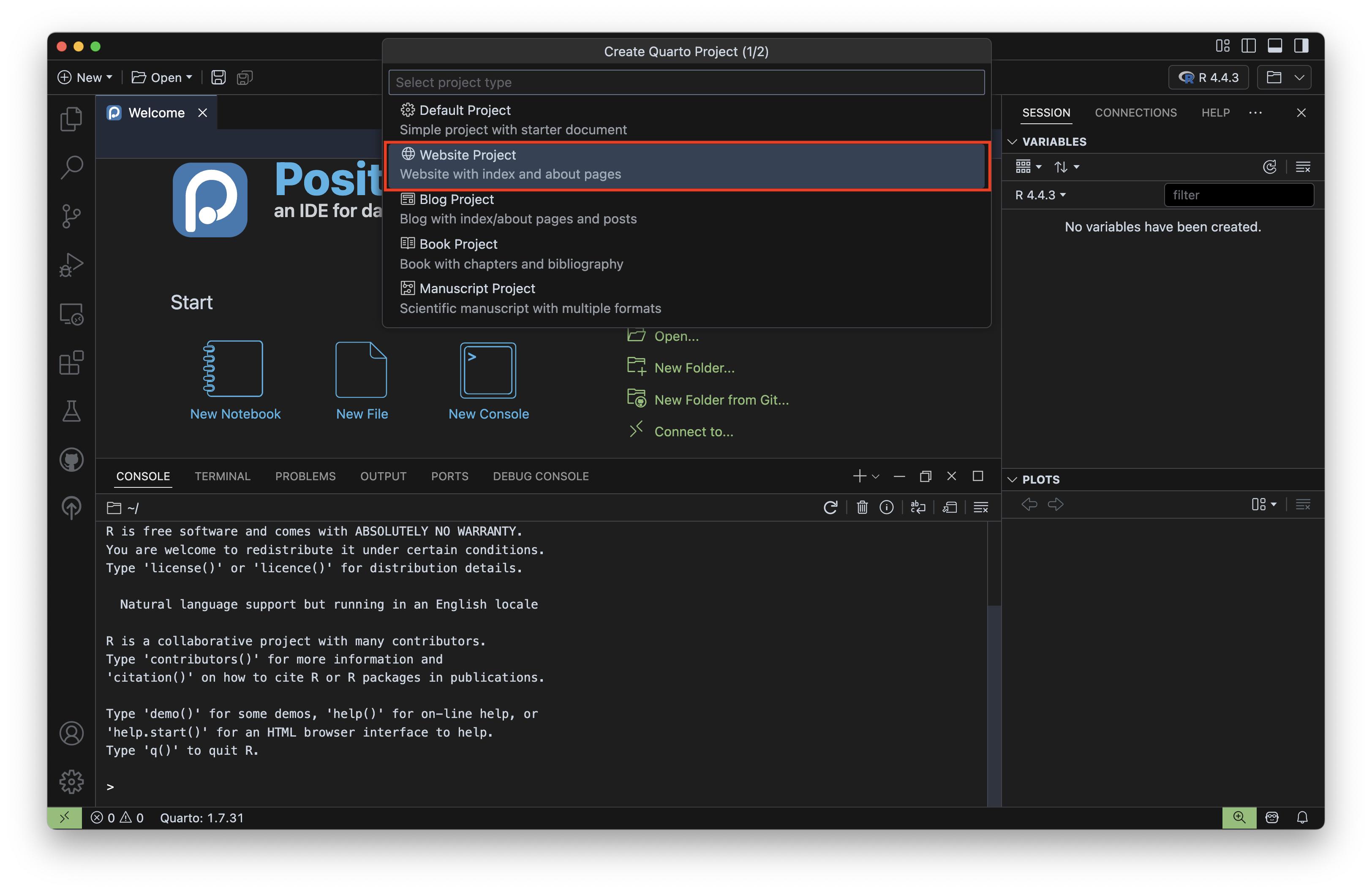Refresh the variables list

(x=1269, y=166)
